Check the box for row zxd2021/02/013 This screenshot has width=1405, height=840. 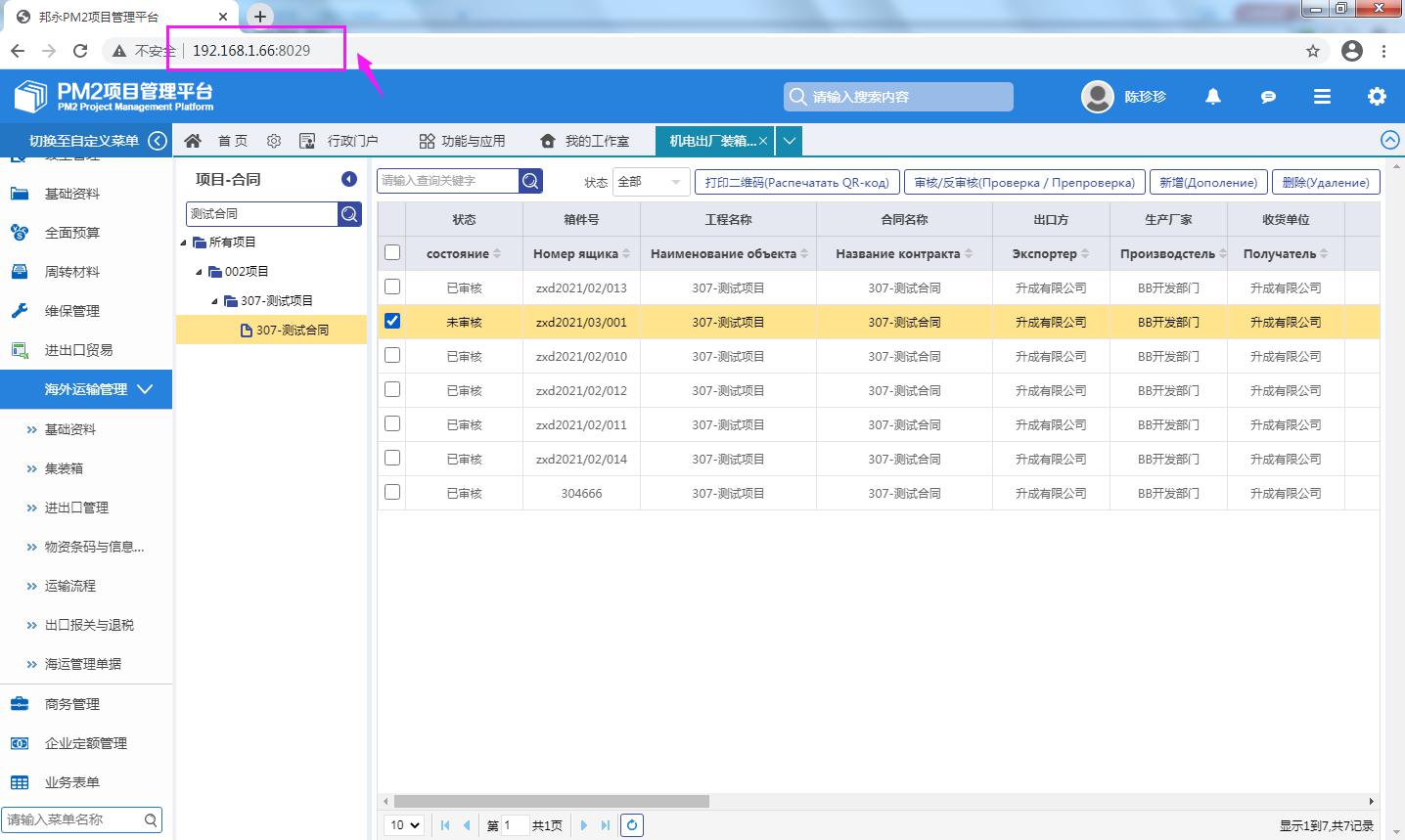[392, 287]
